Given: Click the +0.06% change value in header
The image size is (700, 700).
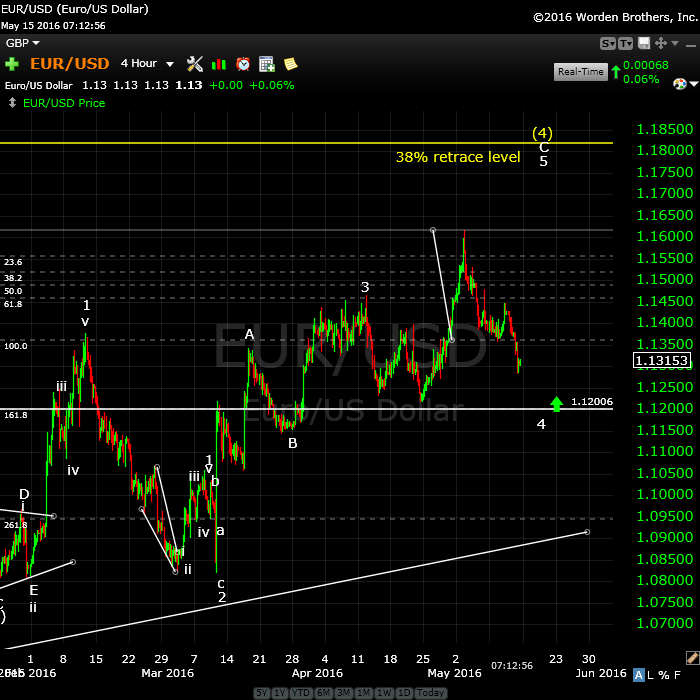Looking at the screenshot, I should pos(272,85).
